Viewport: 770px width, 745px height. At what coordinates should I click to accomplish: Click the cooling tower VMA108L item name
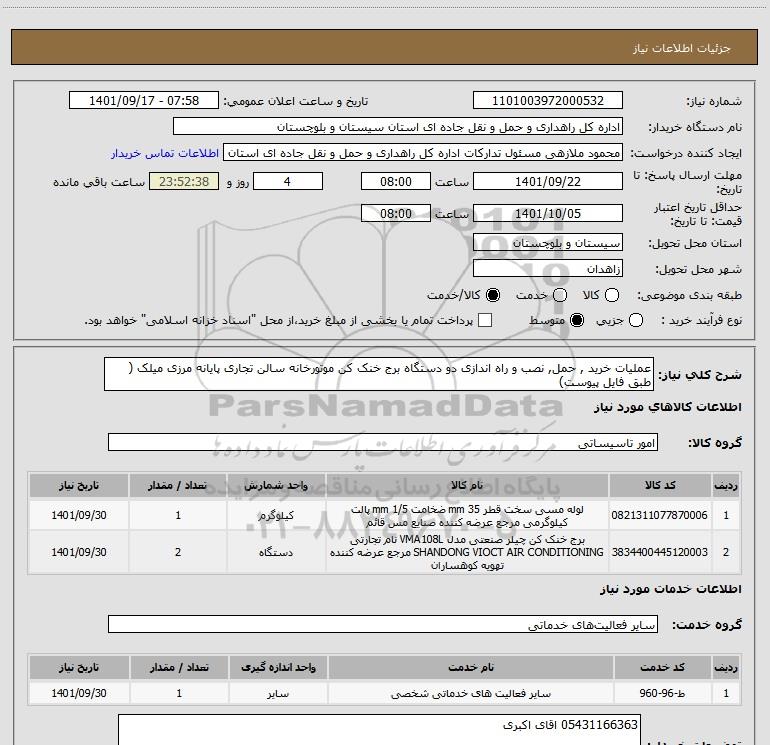coord(467,552)
